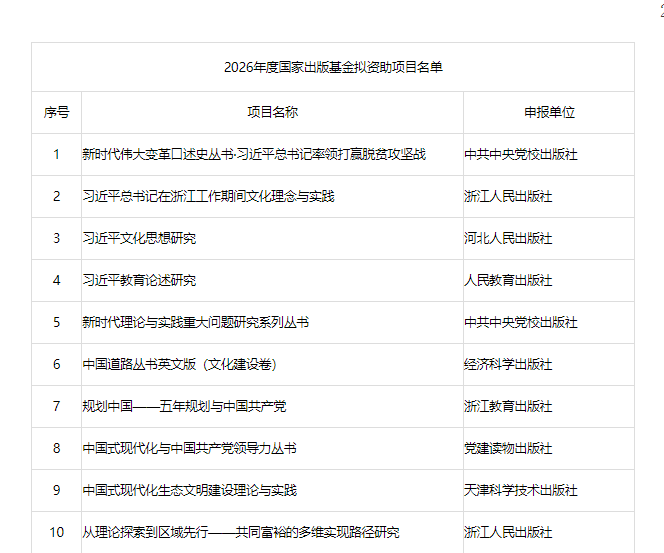Click publisher '经济科学出版社'

508,364
